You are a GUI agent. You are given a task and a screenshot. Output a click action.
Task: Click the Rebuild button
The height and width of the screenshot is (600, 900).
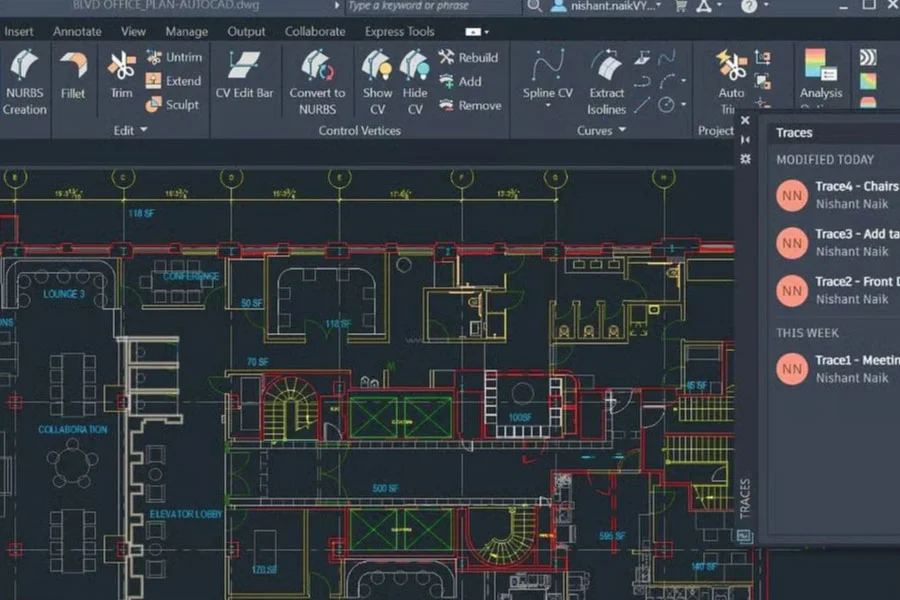[467, 57]
